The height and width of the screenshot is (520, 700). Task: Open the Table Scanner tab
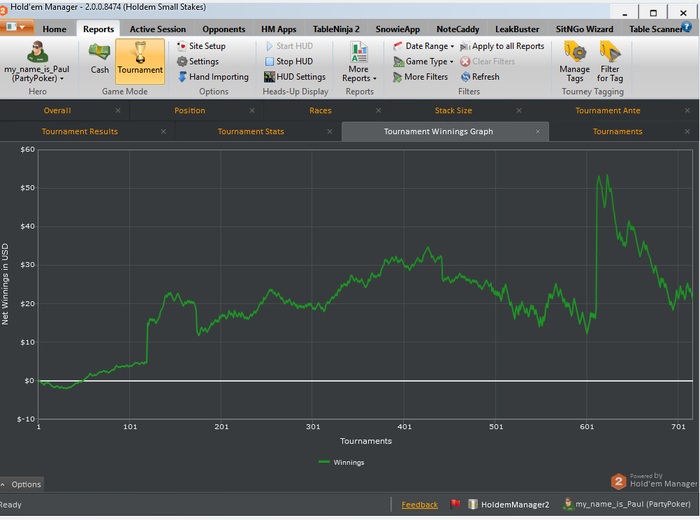(x=654, y=29)
